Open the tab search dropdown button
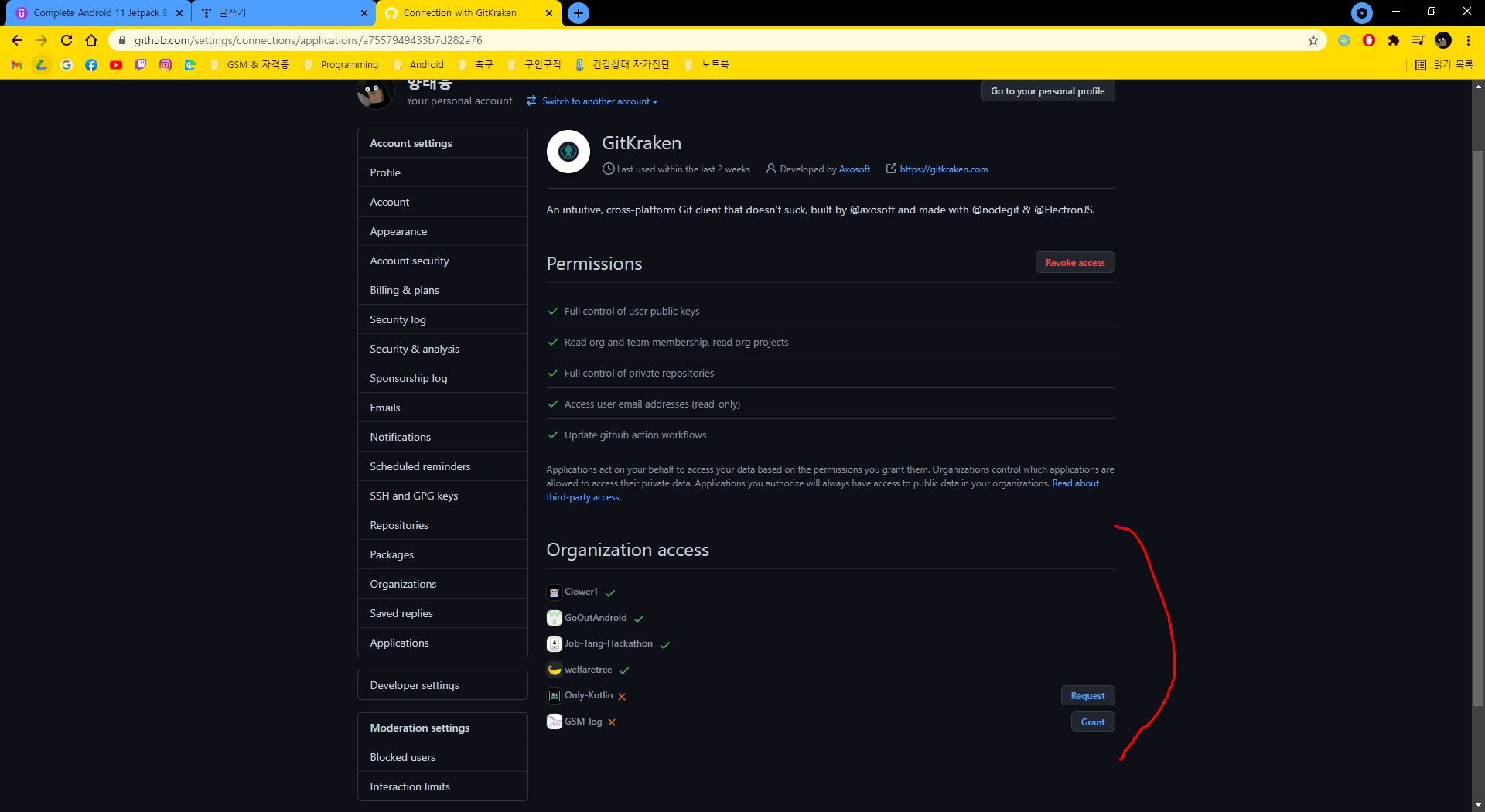The image size is (1485, 812). [1362, 13]
